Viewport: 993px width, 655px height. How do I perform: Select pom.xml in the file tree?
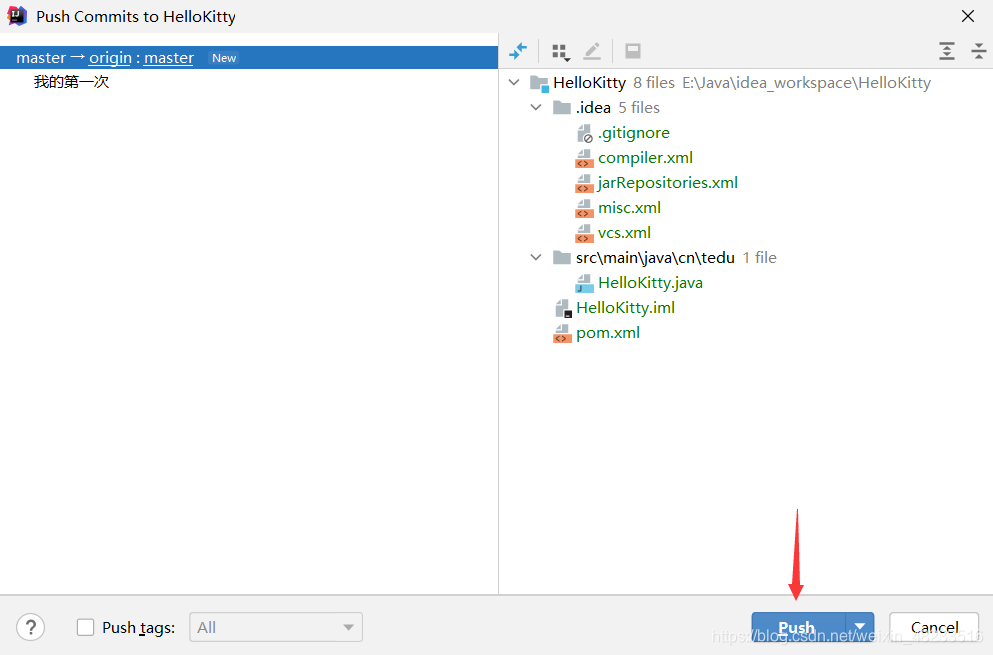tap(608, 333)
